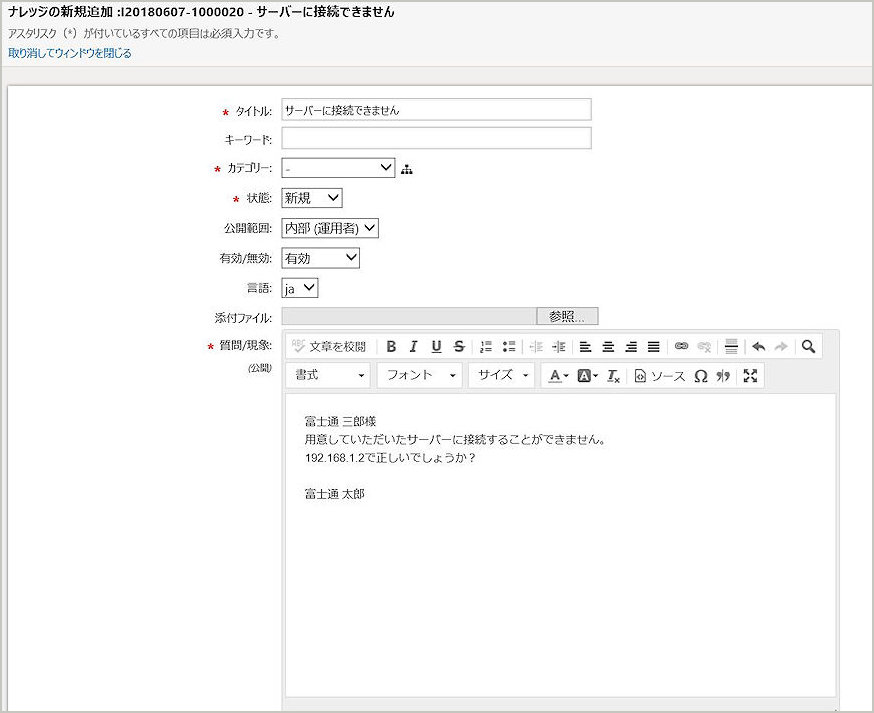
Task: Toggle source view (ソース)
Action: tap(659, 376)
